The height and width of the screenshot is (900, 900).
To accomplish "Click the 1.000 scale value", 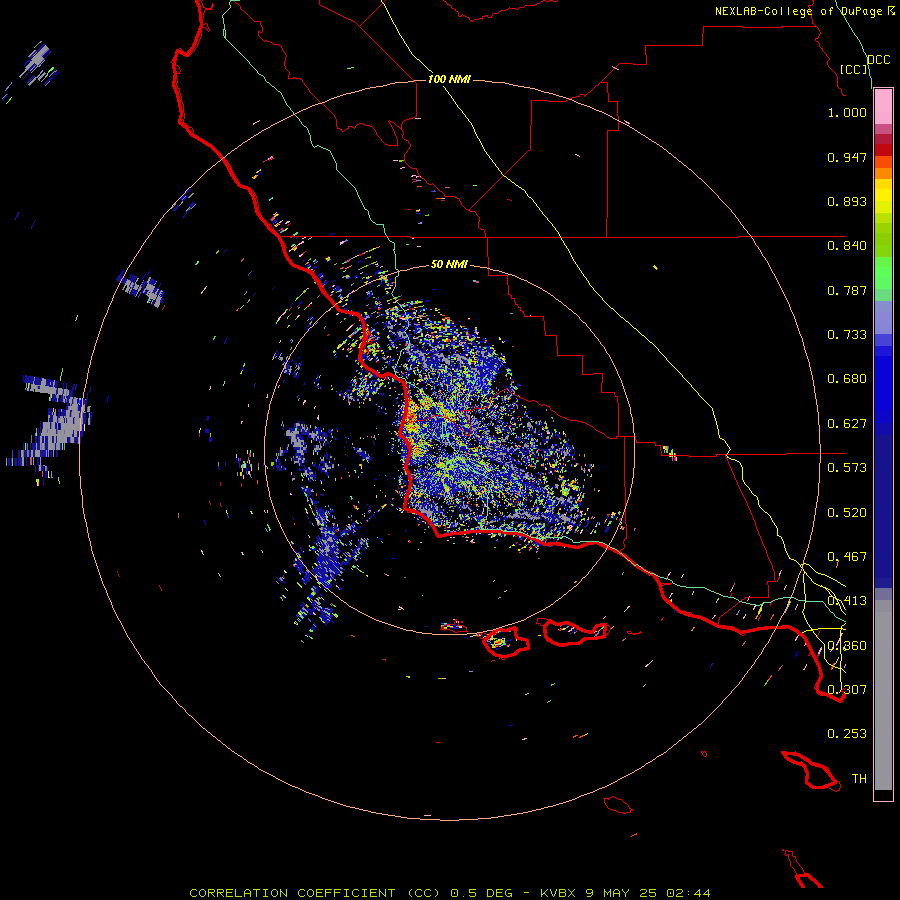I will coord(847,112).
